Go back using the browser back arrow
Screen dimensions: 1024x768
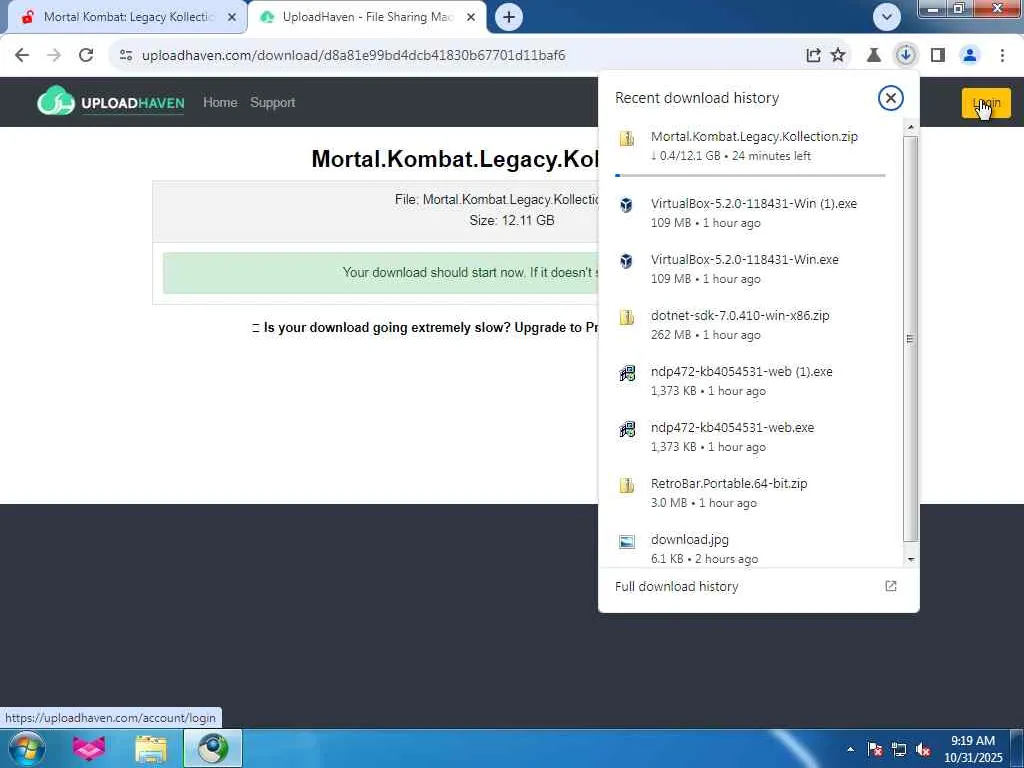(x=22, y=55)
